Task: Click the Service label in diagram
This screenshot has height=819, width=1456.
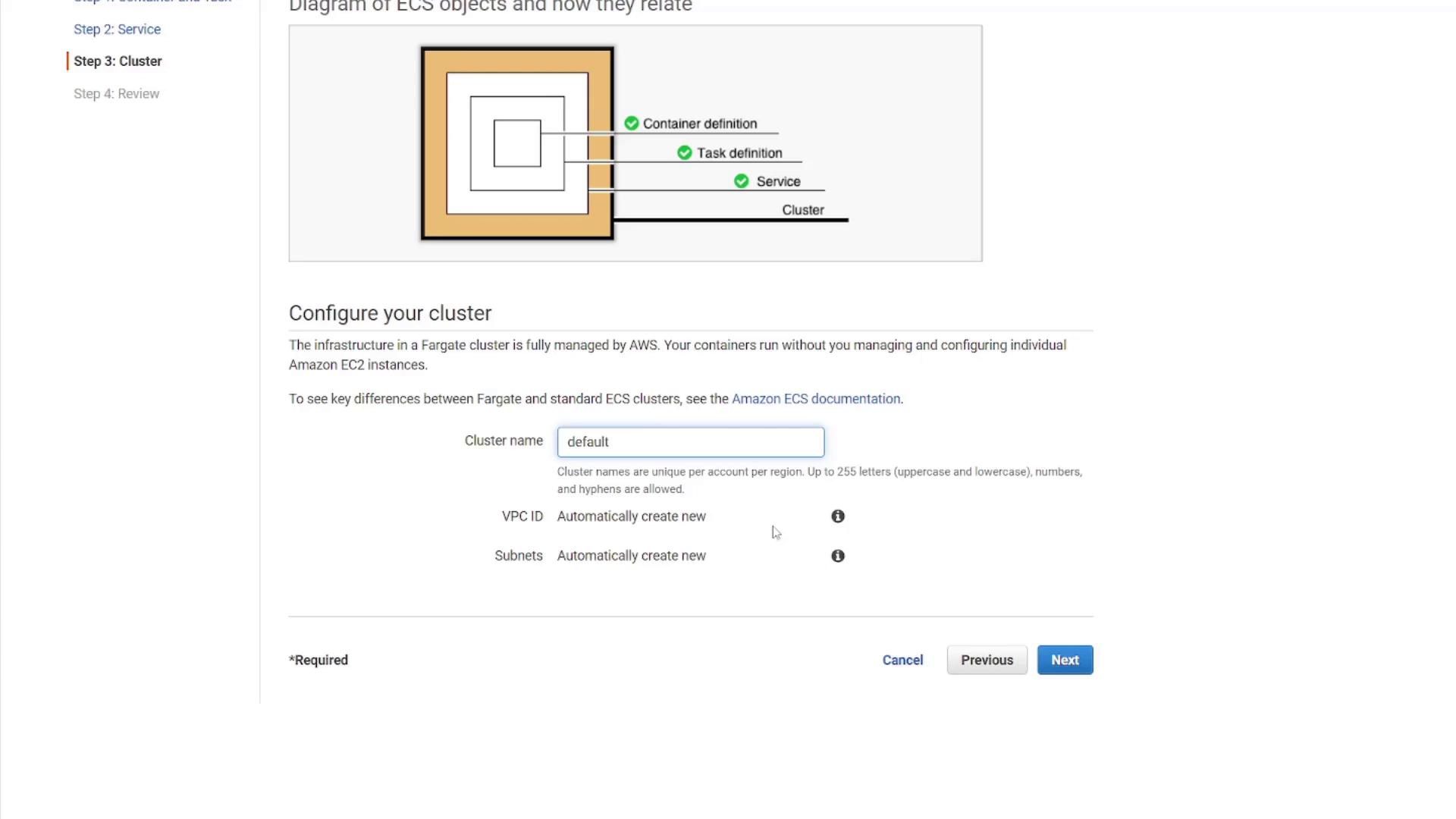Action: 778,182
